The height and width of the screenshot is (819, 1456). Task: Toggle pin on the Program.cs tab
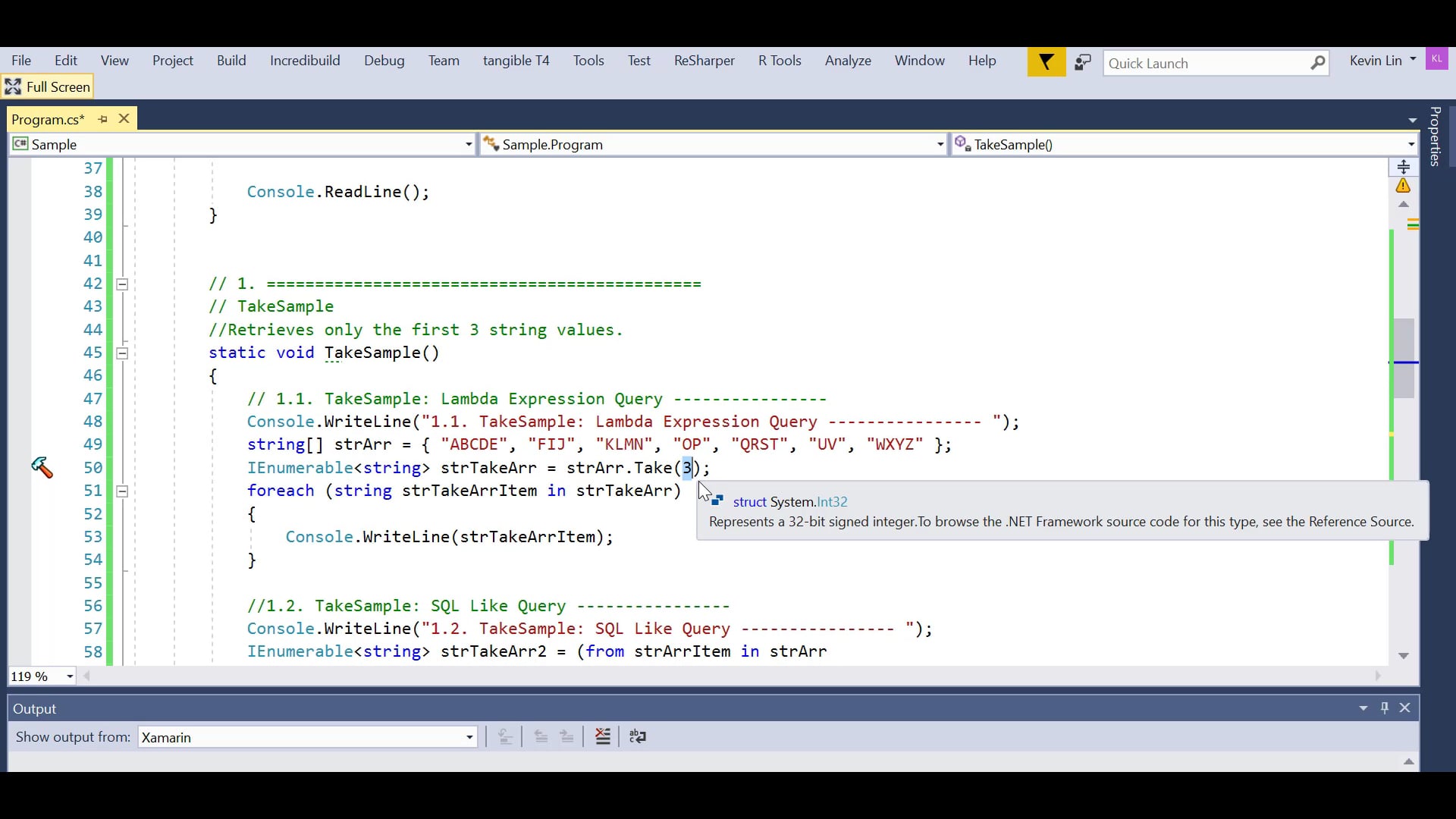pyautogui.click(x=103, y=119)
